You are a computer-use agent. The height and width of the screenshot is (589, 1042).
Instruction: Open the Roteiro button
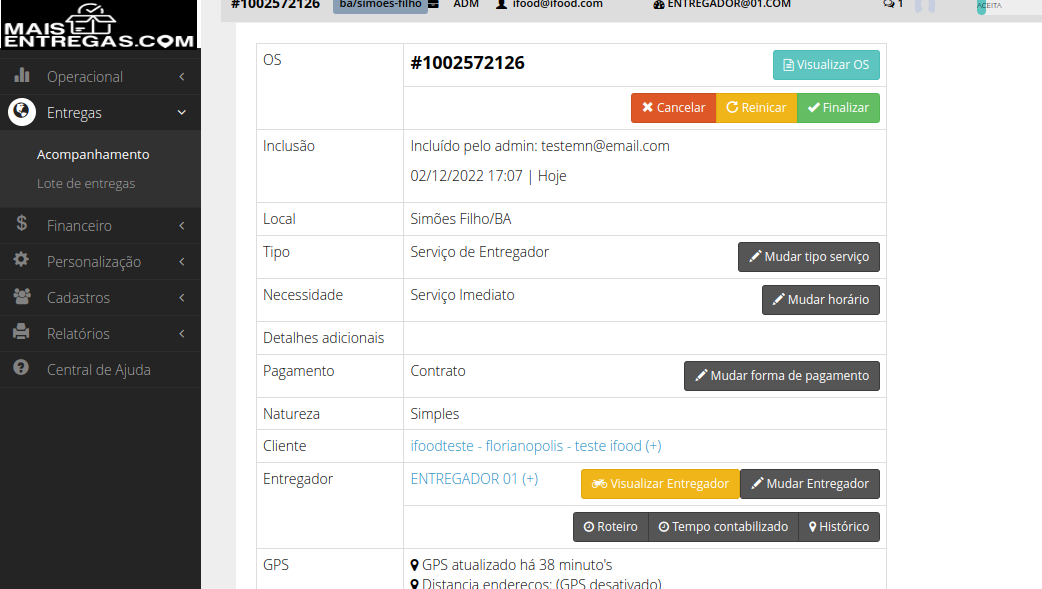tap(611, 527)
